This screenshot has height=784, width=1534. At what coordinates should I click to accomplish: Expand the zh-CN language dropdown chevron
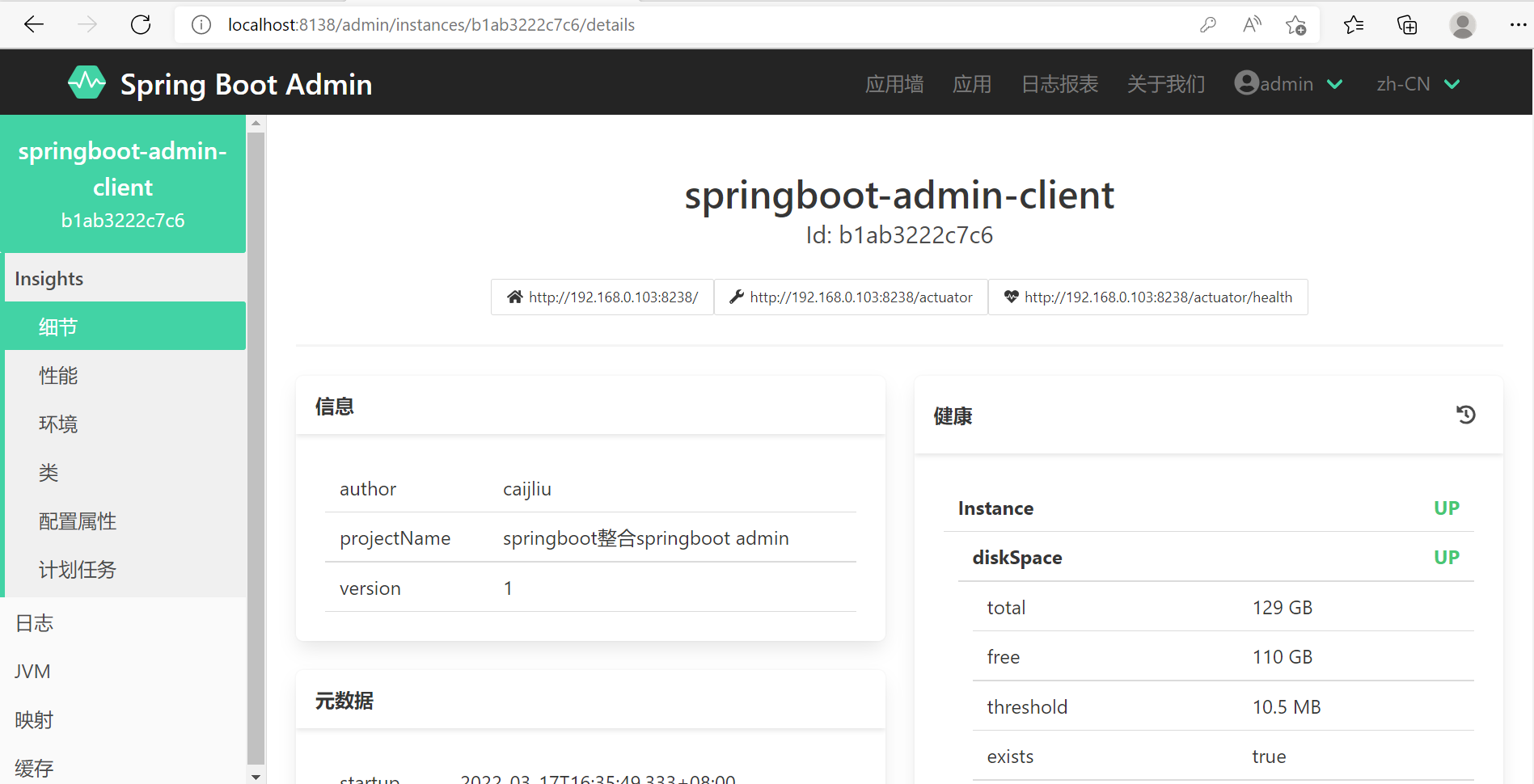(x=1452, y=84)
